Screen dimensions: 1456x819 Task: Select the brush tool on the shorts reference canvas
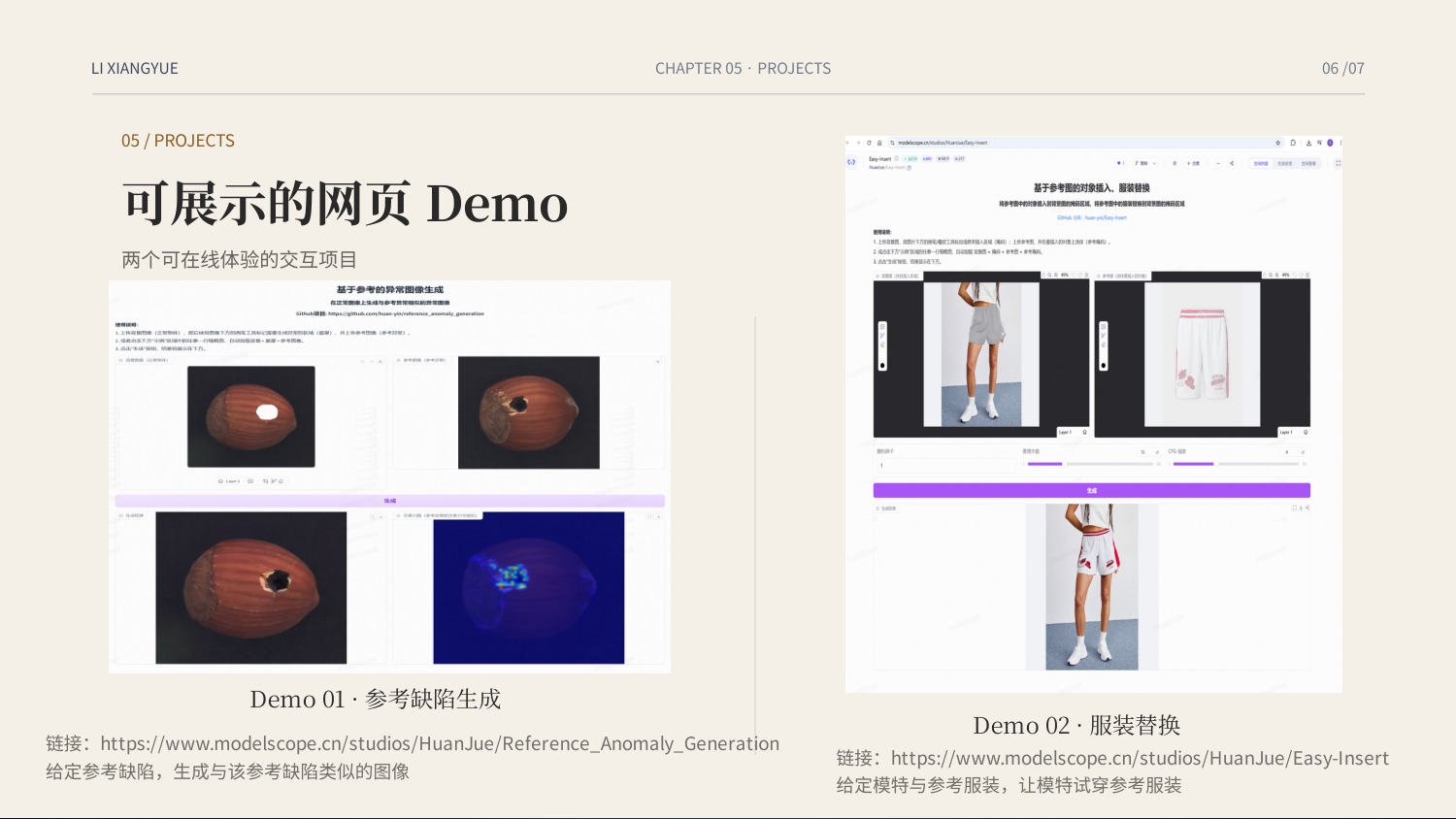(1104, 335)
